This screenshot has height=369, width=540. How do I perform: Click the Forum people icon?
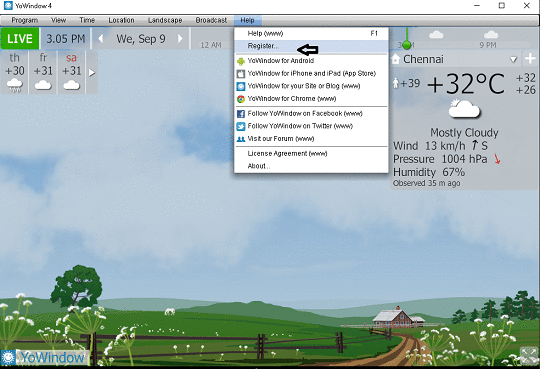click(241, 139)
